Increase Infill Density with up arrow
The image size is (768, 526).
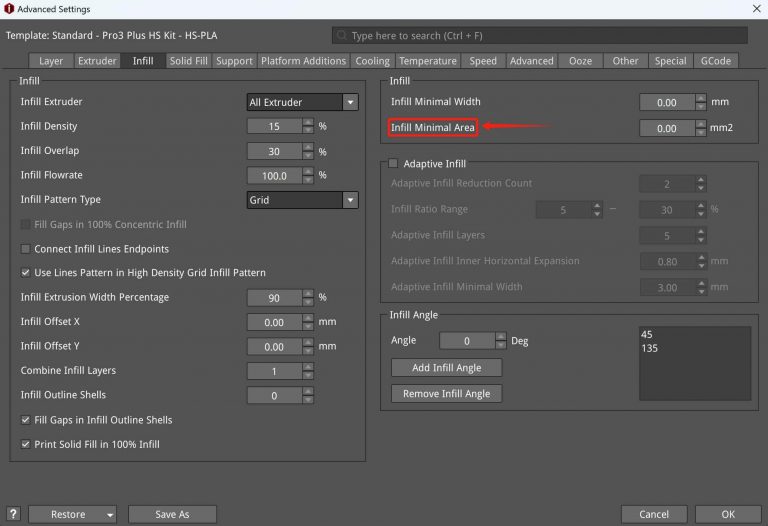point(309,122)
